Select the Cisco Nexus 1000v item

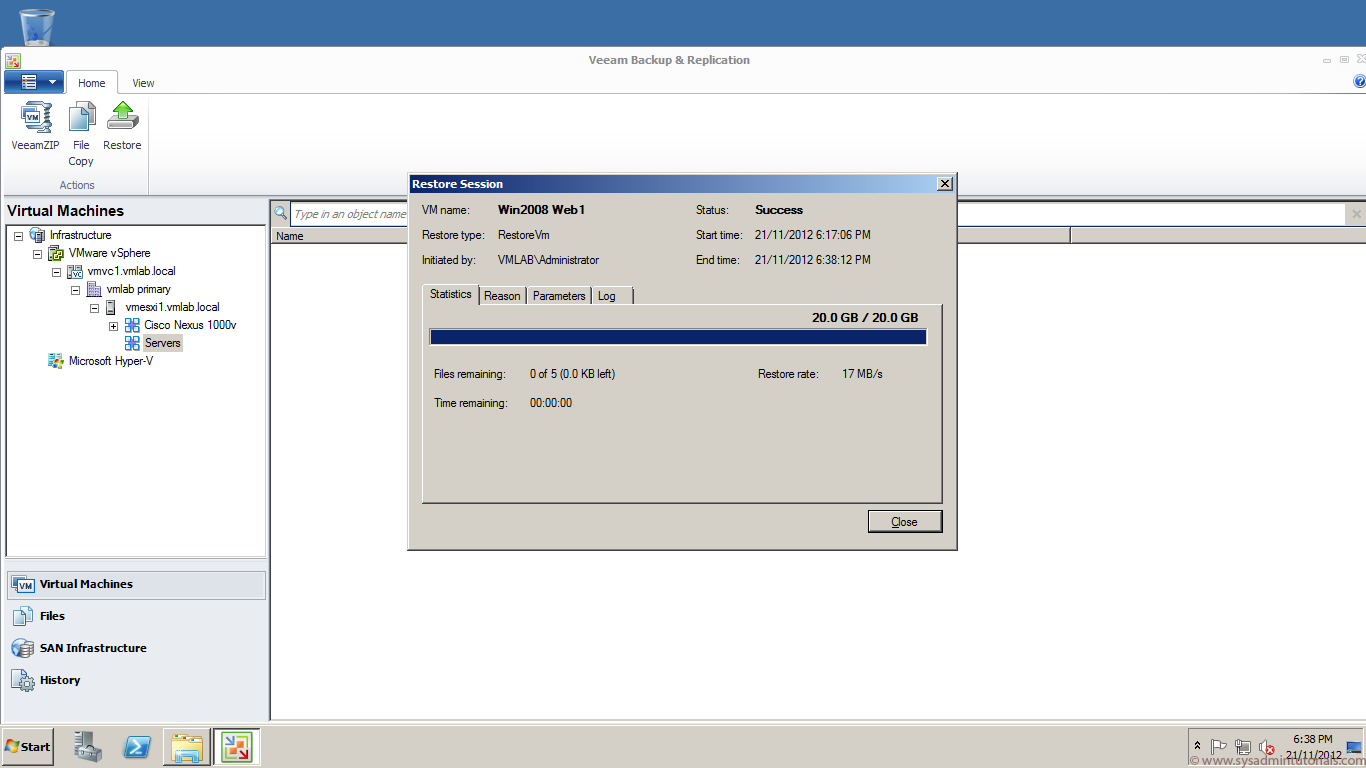tap(190, 325)
